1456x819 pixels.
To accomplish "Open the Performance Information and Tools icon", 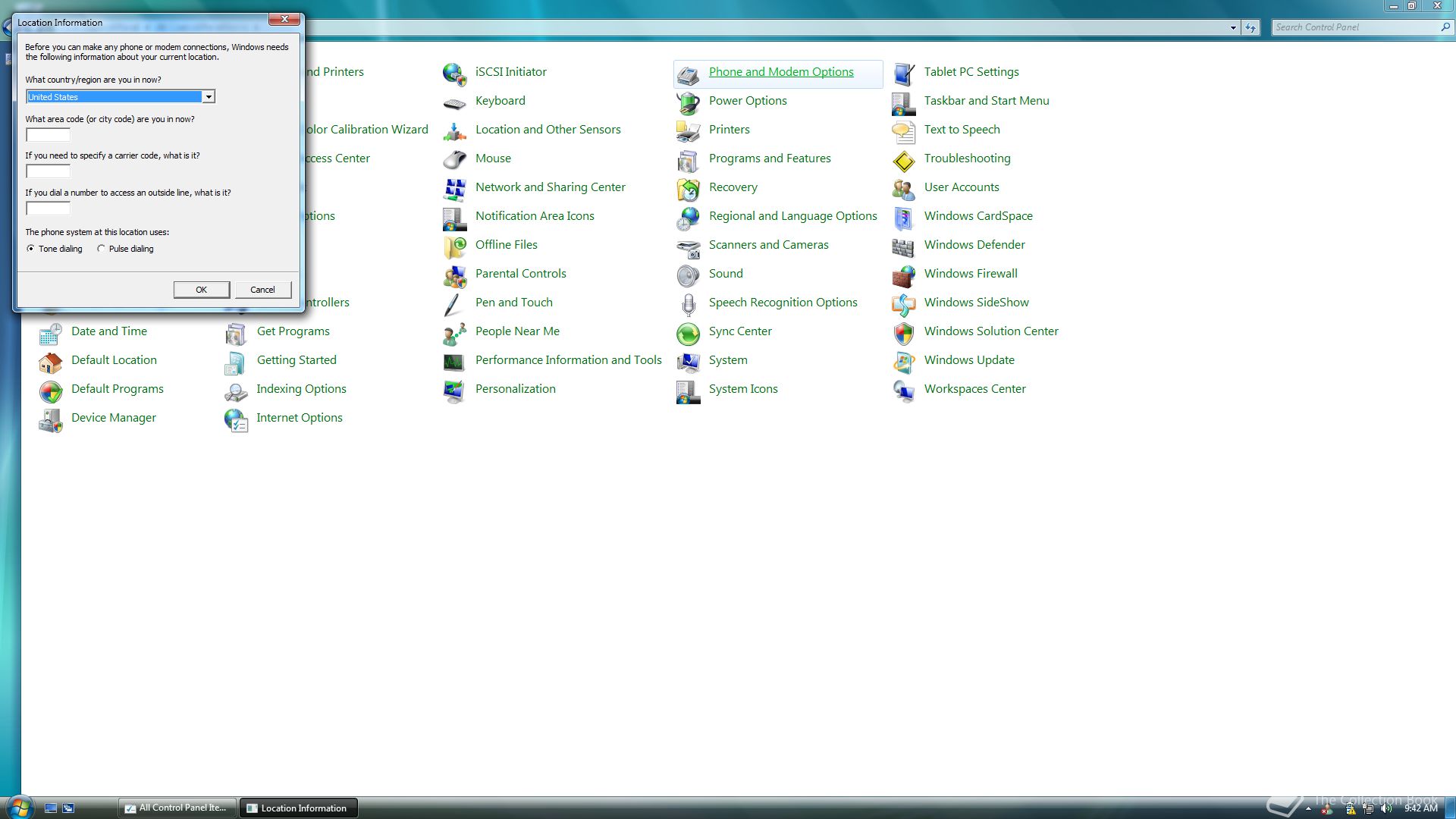I will [454, 362].
